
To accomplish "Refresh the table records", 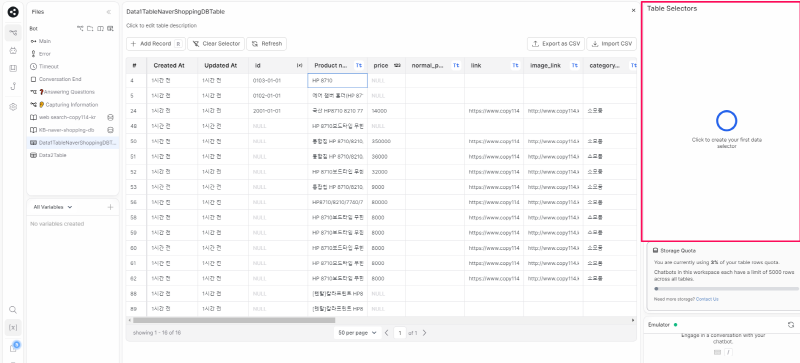I will tap(266, 44).
